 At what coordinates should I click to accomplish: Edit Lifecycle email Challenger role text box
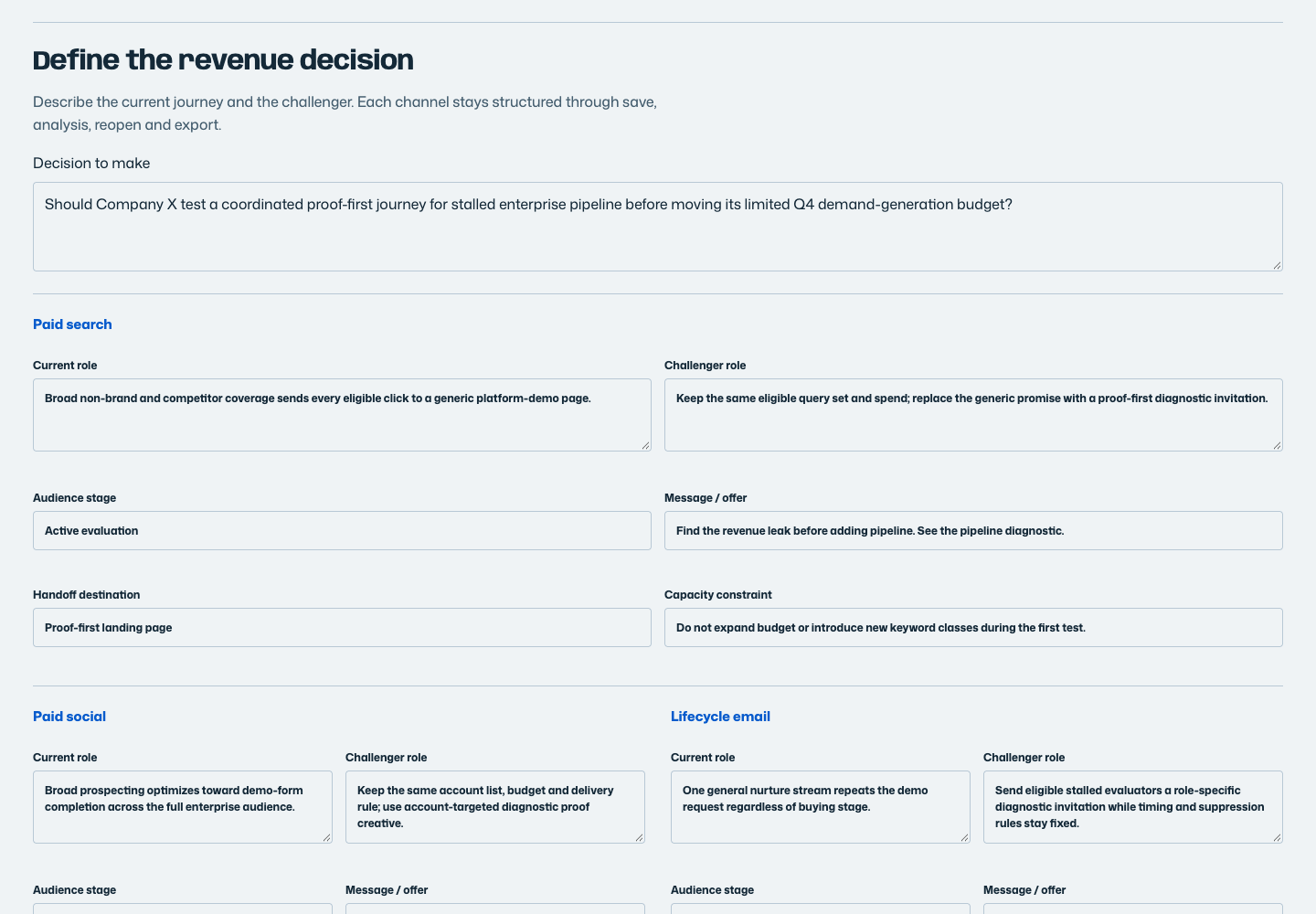point(1133,807)
